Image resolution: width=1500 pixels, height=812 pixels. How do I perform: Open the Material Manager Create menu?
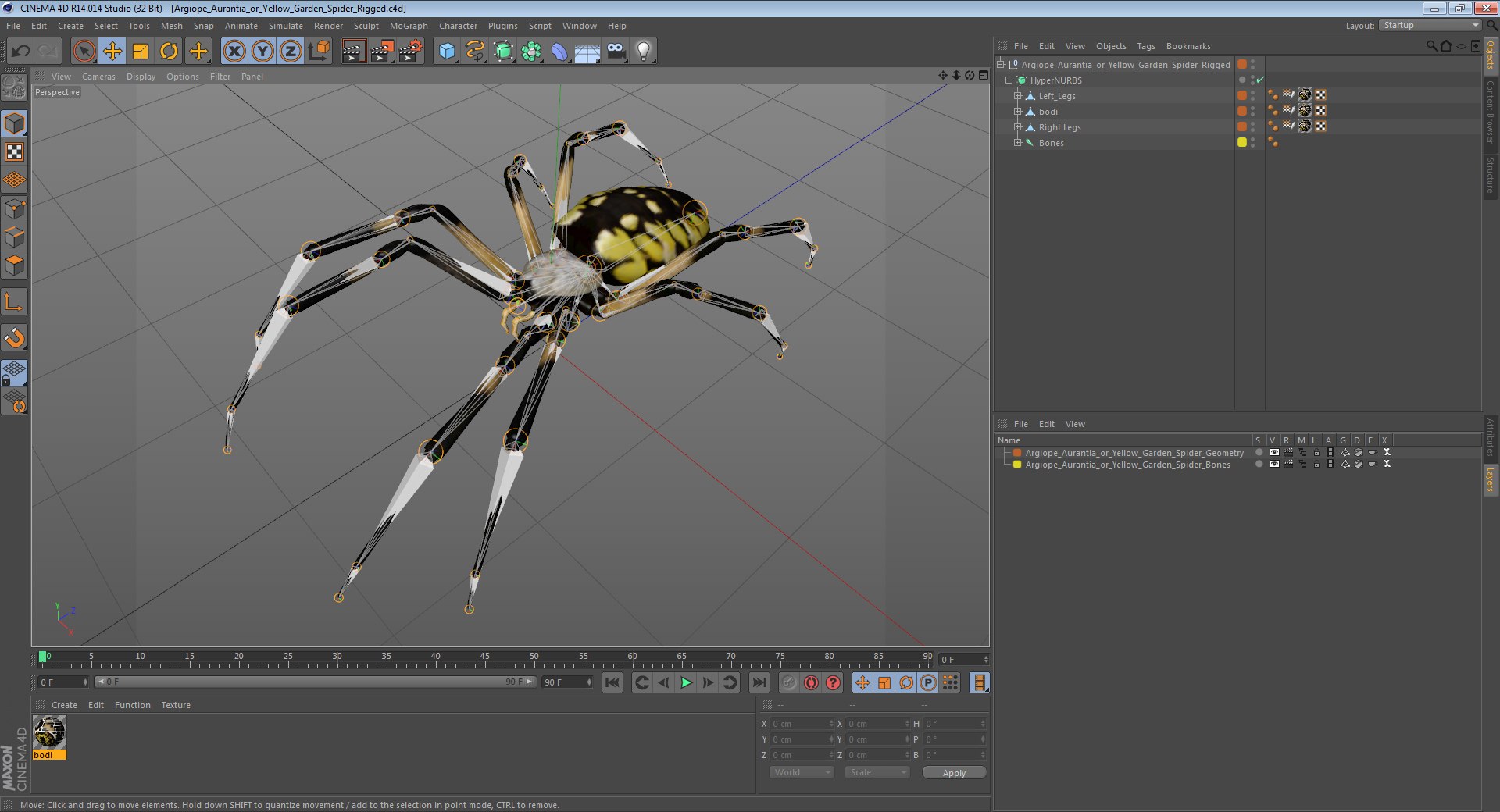(x=64, y=705)
